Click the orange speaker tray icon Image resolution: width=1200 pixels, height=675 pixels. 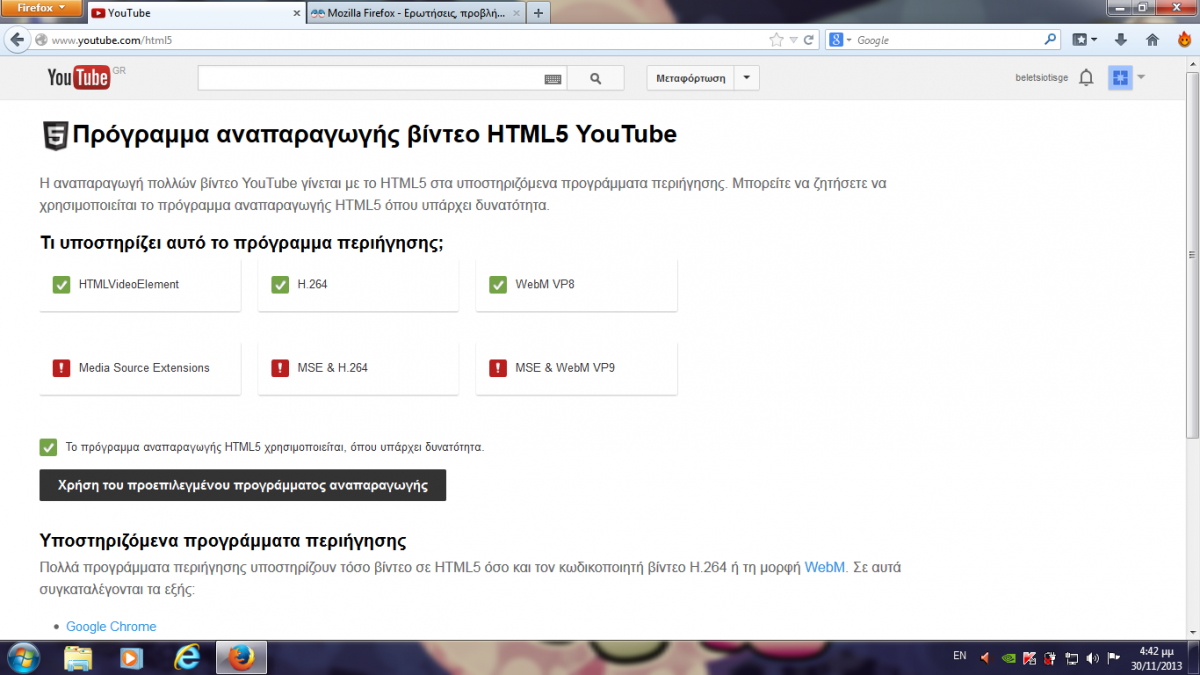coord(986,658)
